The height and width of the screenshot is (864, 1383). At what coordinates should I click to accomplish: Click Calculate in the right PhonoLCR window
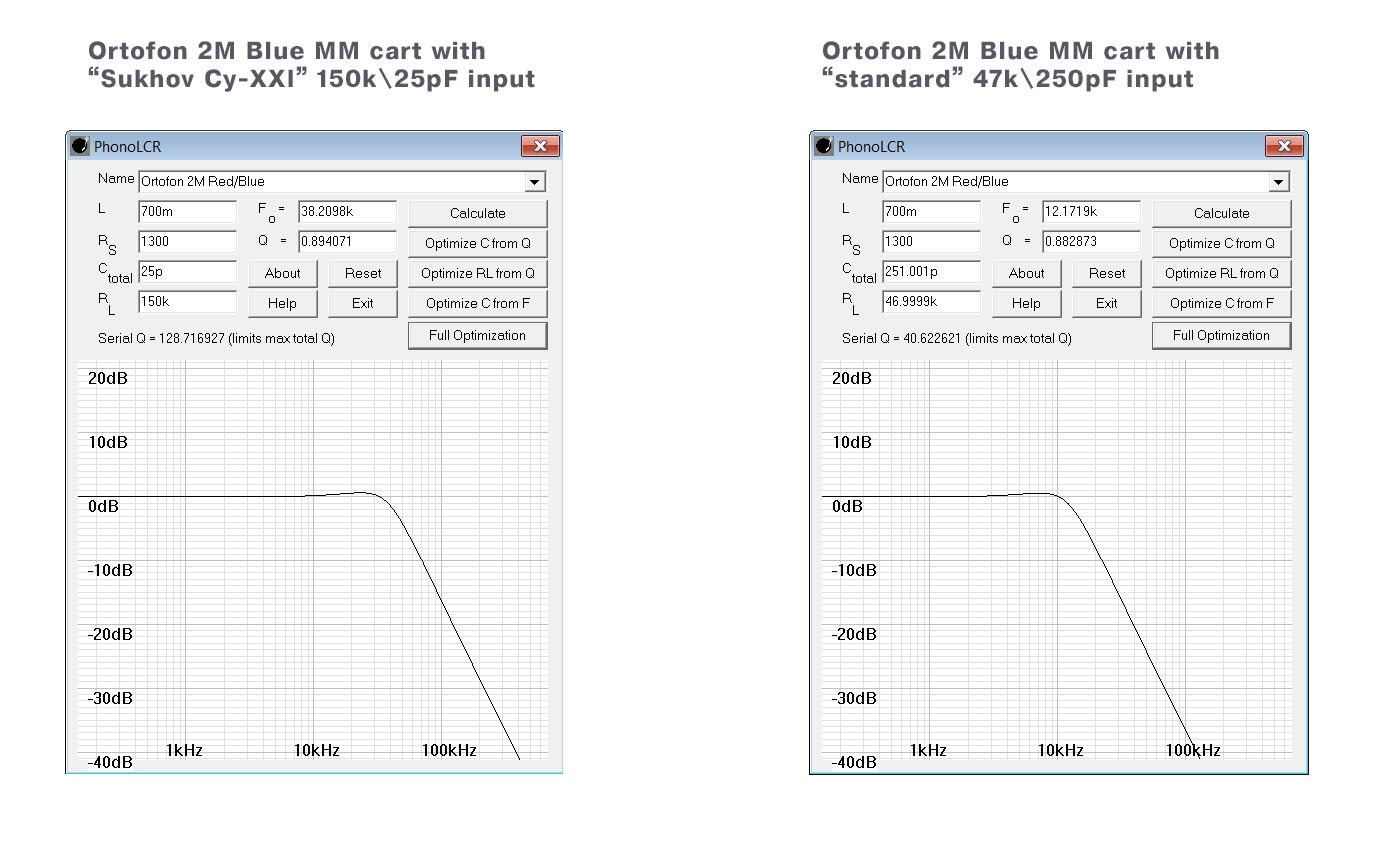coord(1222,213)
